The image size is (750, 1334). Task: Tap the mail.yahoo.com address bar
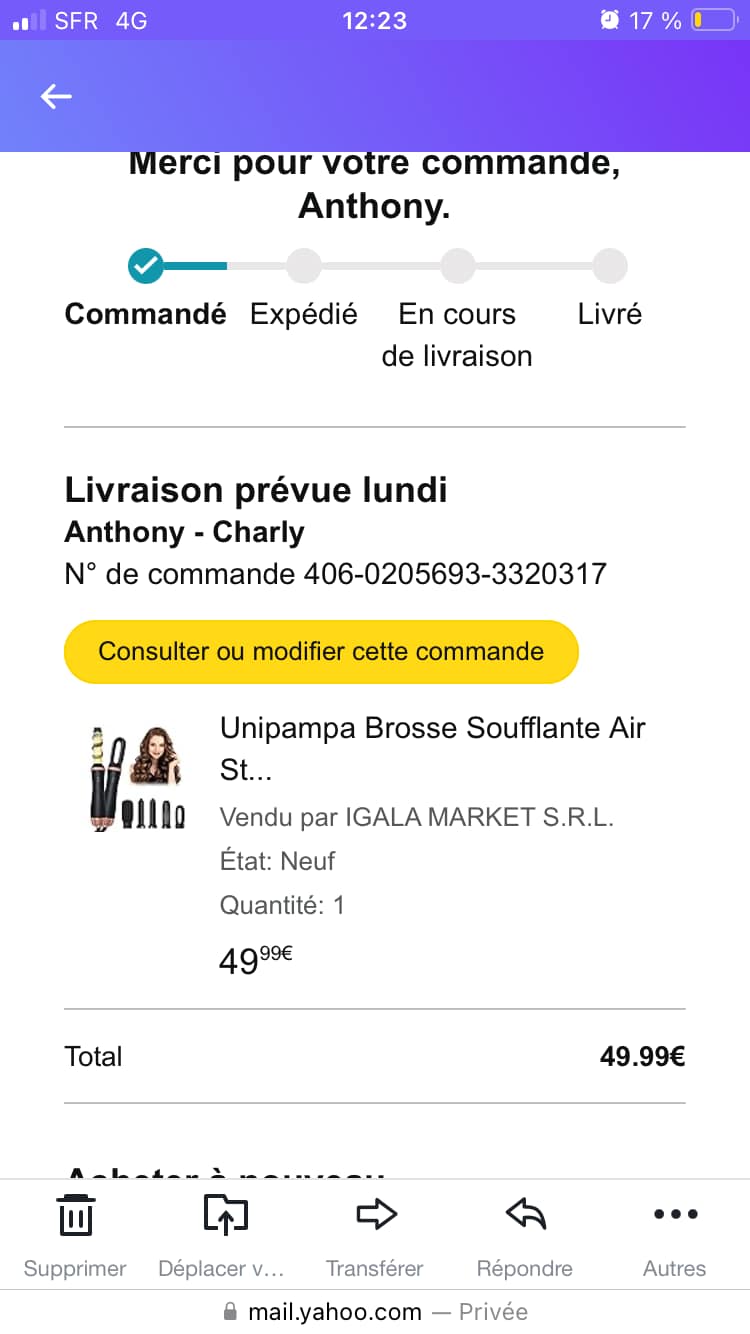tap(375, 1311)
